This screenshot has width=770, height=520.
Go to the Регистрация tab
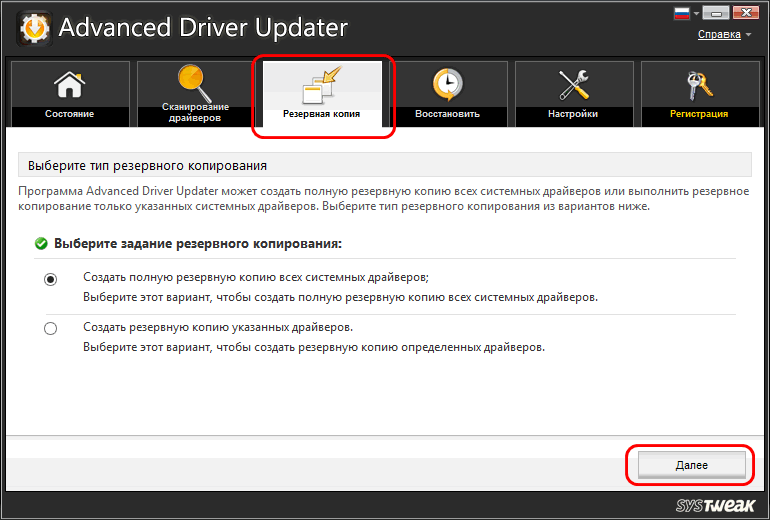[x=698, y=95]
